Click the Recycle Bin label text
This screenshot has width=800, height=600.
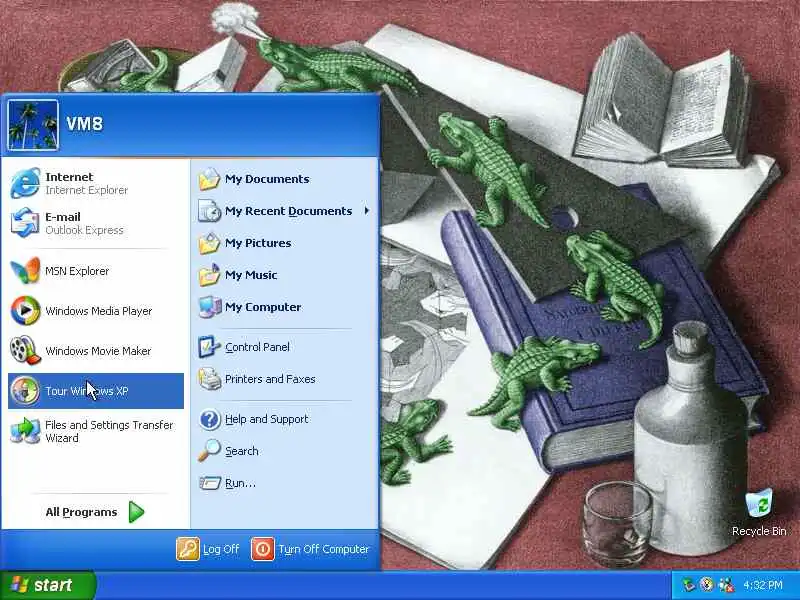[x=759, y=531]
